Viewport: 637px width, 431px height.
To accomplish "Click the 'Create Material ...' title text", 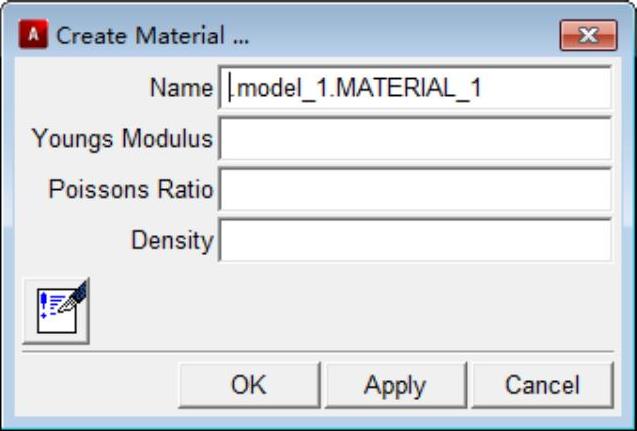I will pyautogui.click(x=152, y=37).
